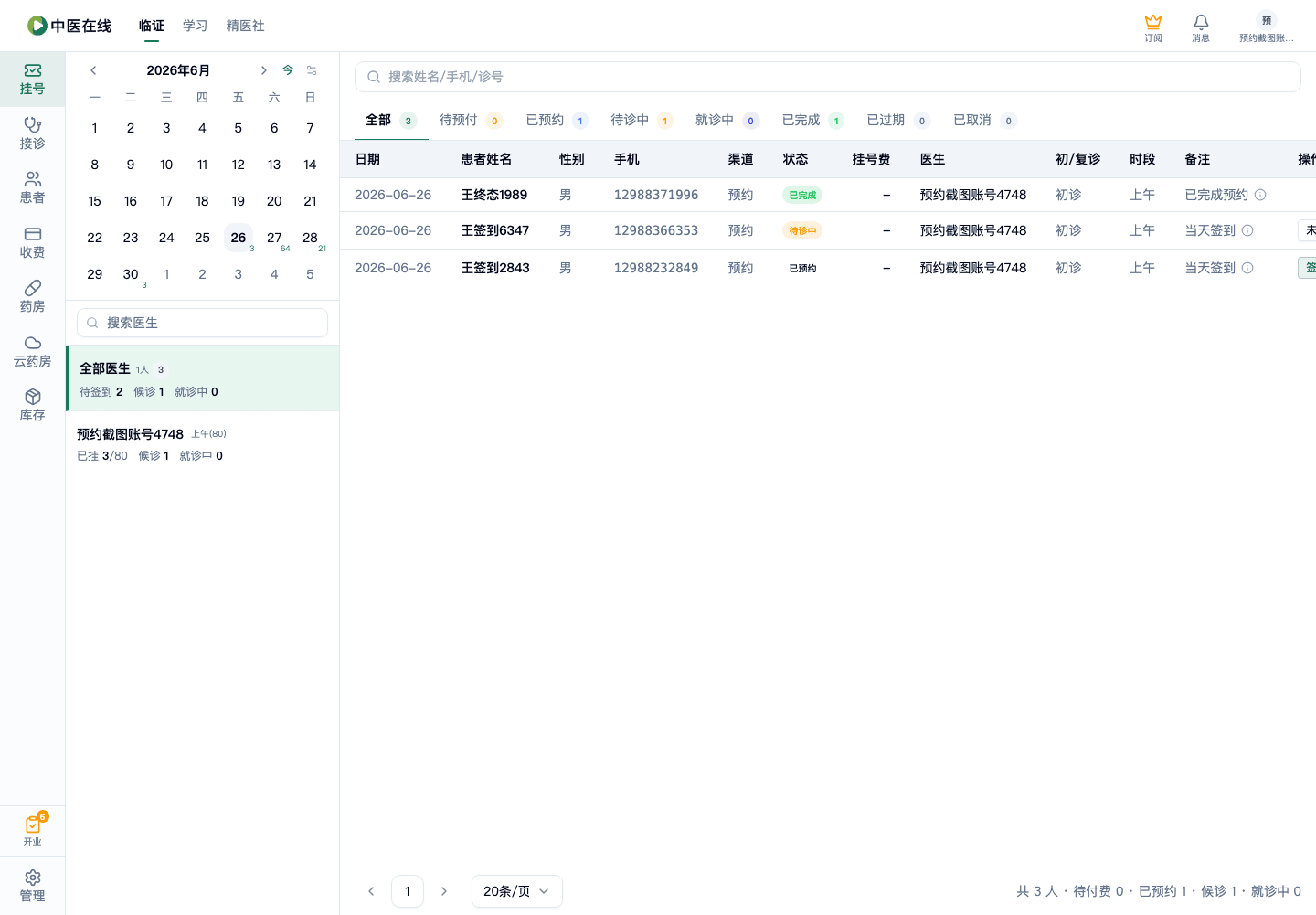Image resolution: width=1316 pixels, height=915 pixels.
Task: Open patient 王签到2843
Action: click(495, 268)
